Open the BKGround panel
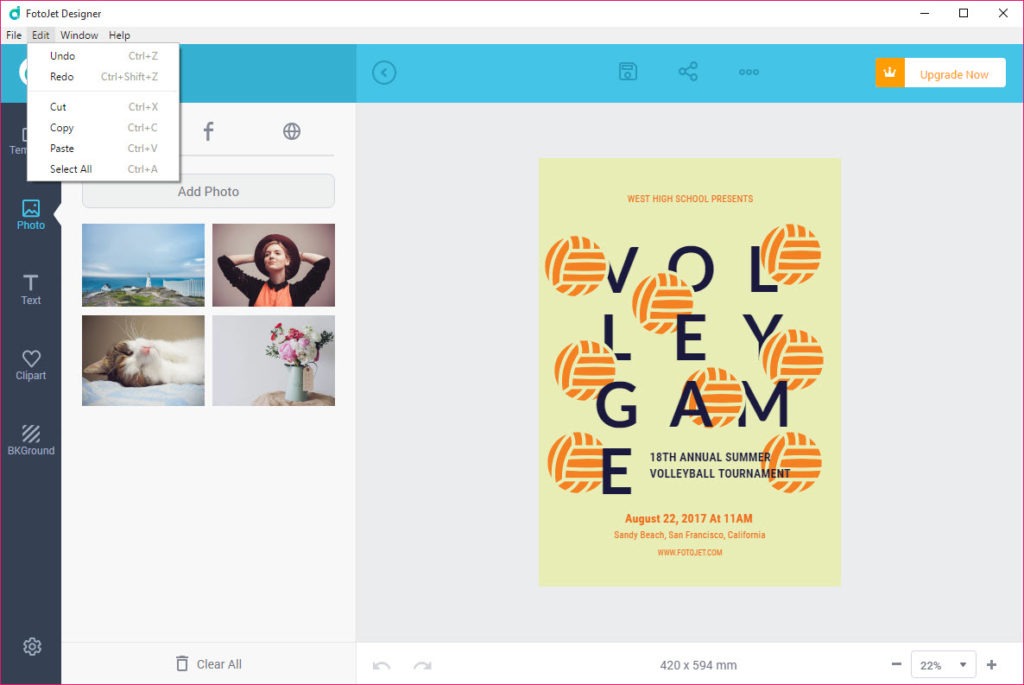Screen dimensions: 1024x685 pos(31,440)
